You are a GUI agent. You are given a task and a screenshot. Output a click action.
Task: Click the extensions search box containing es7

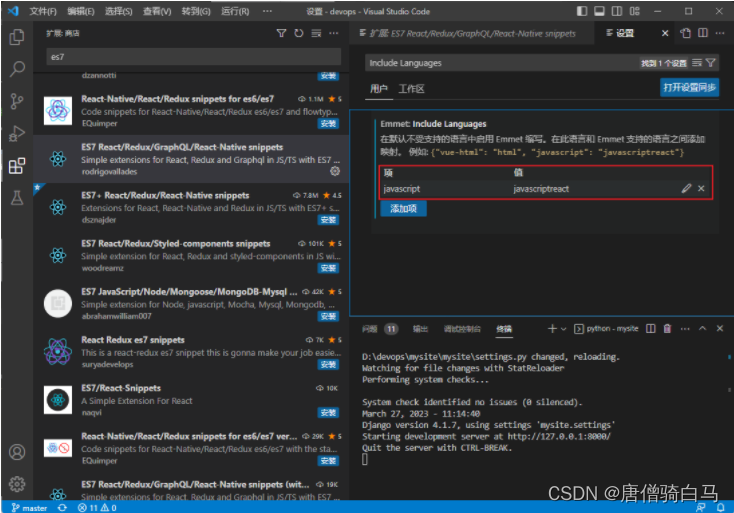193,57
